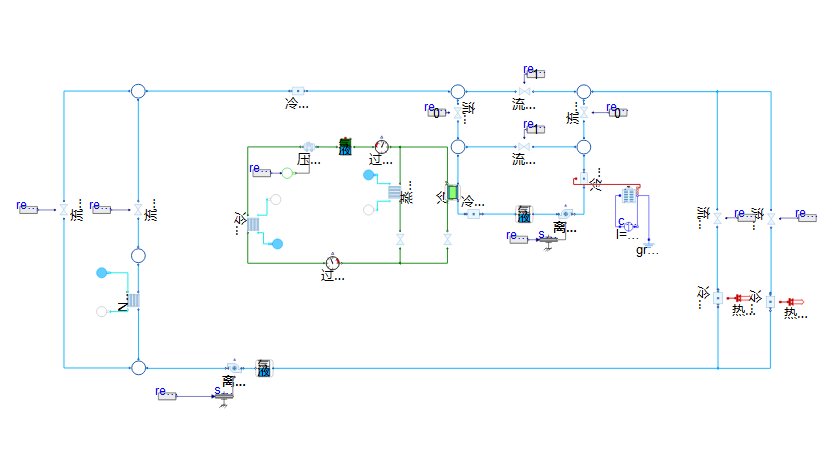Screen dimensions: 832x464
Task: Select the far-right re input block
Action: point(806,213)
